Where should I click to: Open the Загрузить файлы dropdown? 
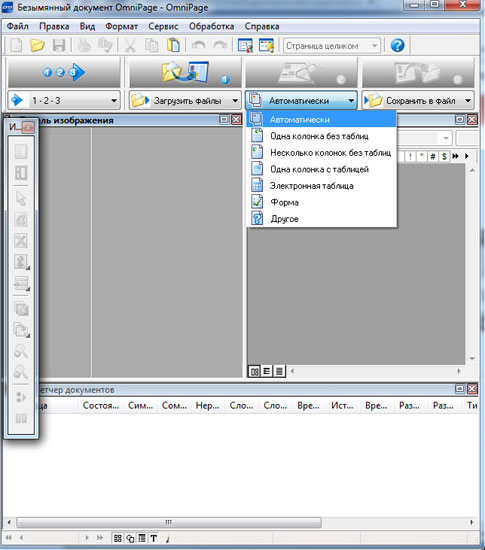(x=235, y=101)
